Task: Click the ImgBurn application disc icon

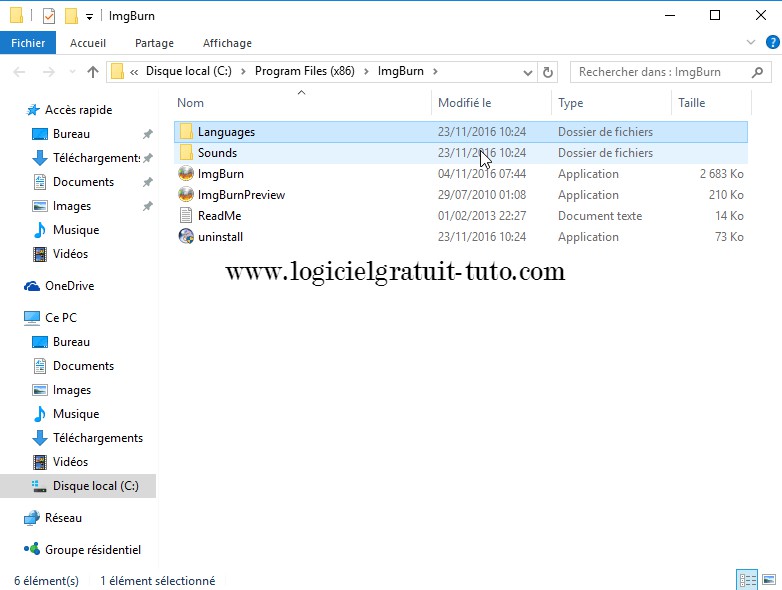Action: click(186, 174)
